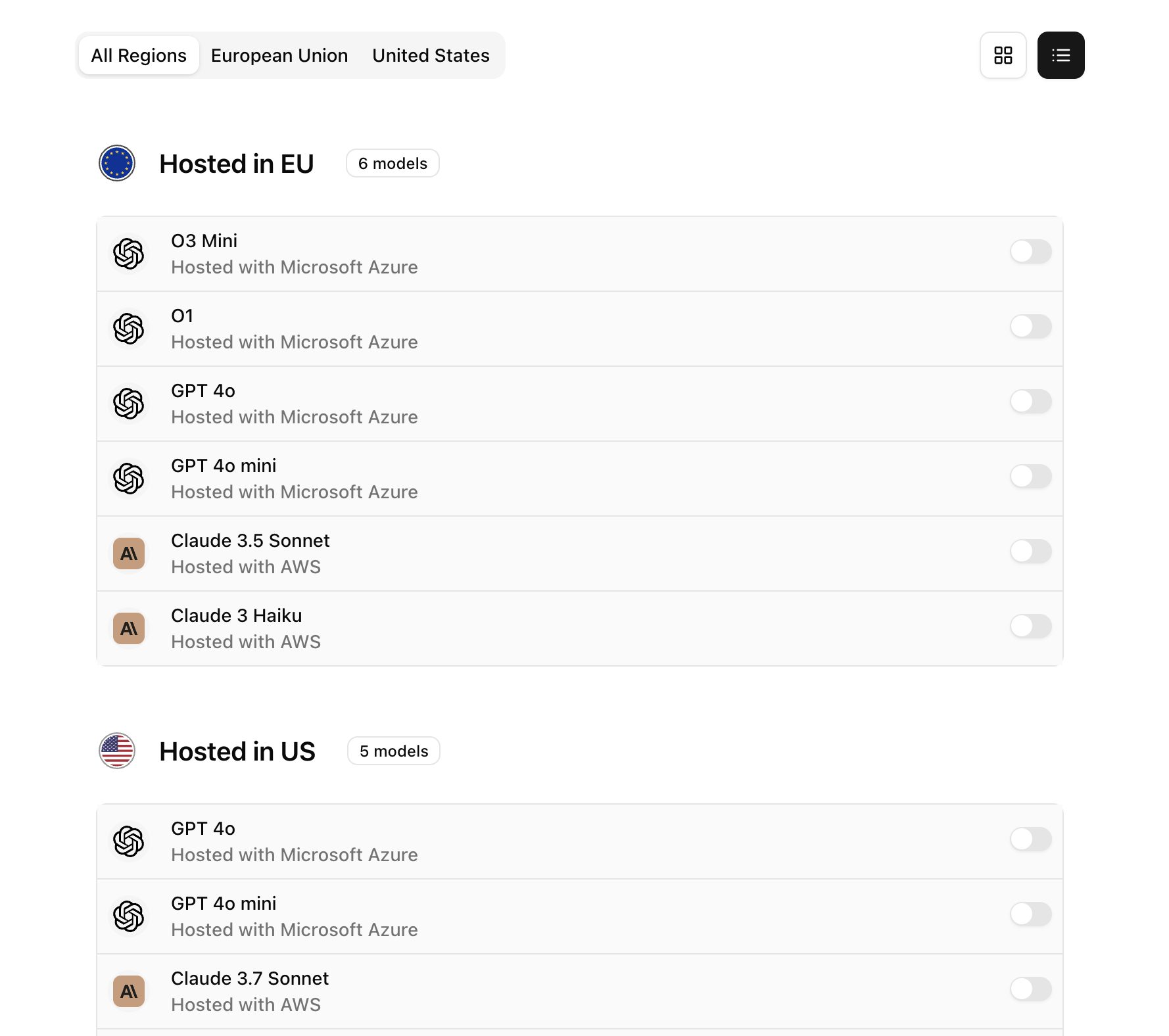1169x1036 pixels.
Task: Click the OpenAI logo beside O3 Mini
Action: 129,254
